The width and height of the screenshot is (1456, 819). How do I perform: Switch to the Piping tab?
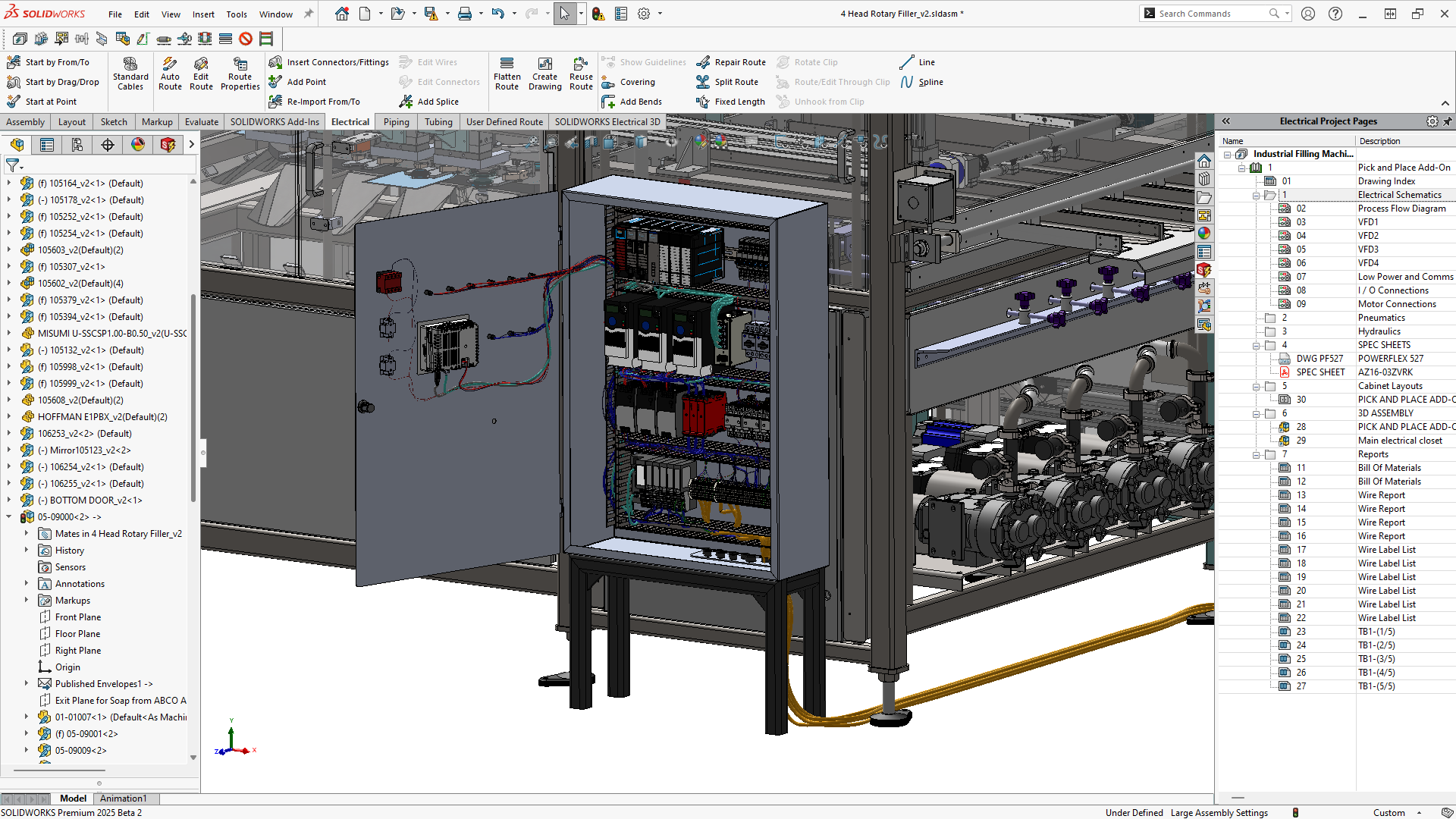click(x=396, y=121)
